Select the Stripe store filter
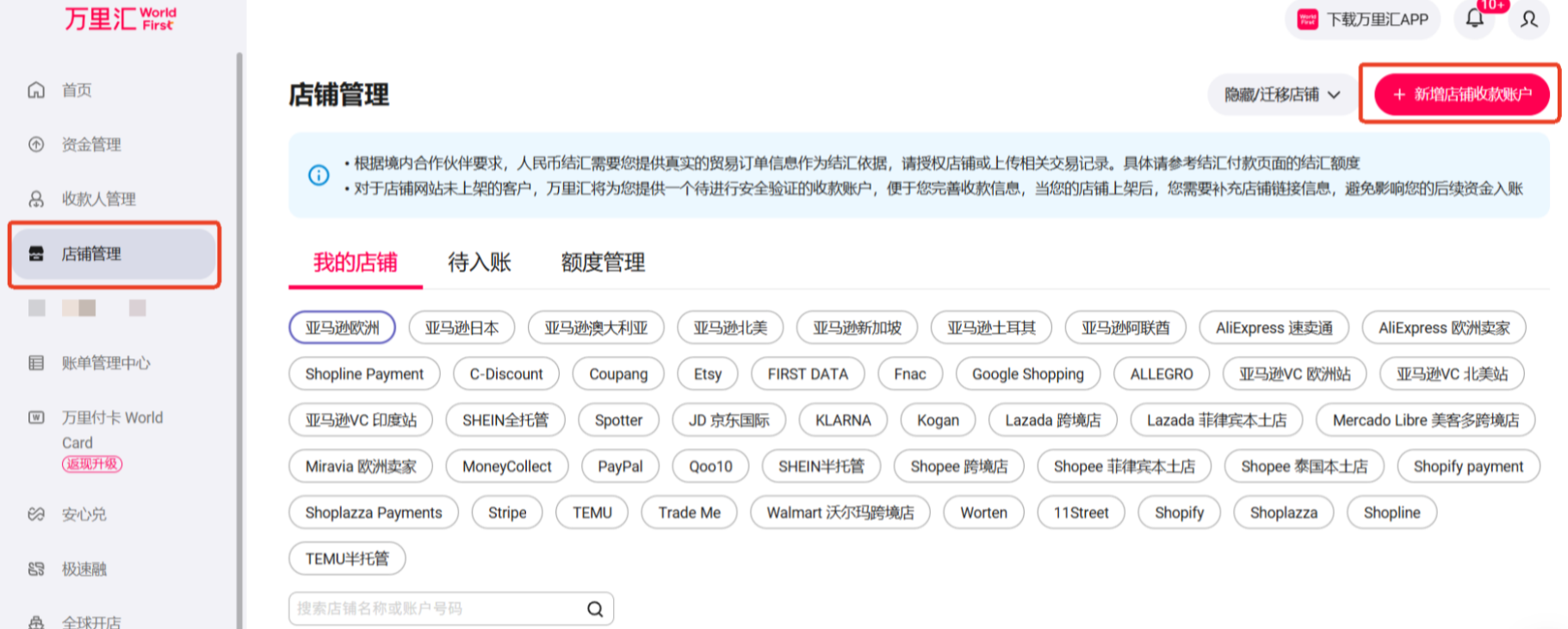1568x629 pixels. (x=507, y=513)
